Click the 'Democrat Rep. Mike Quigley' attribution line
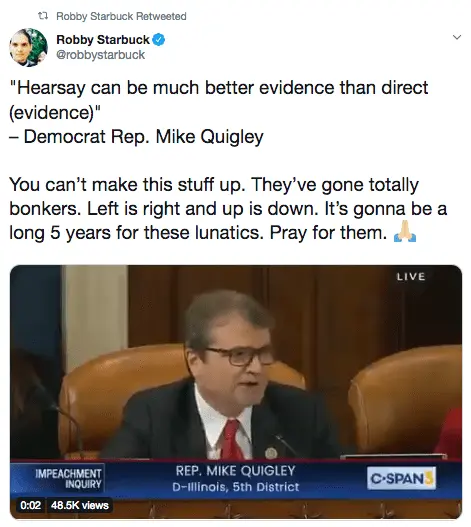Screen dimensions: 471x527 tap(136, 137)
